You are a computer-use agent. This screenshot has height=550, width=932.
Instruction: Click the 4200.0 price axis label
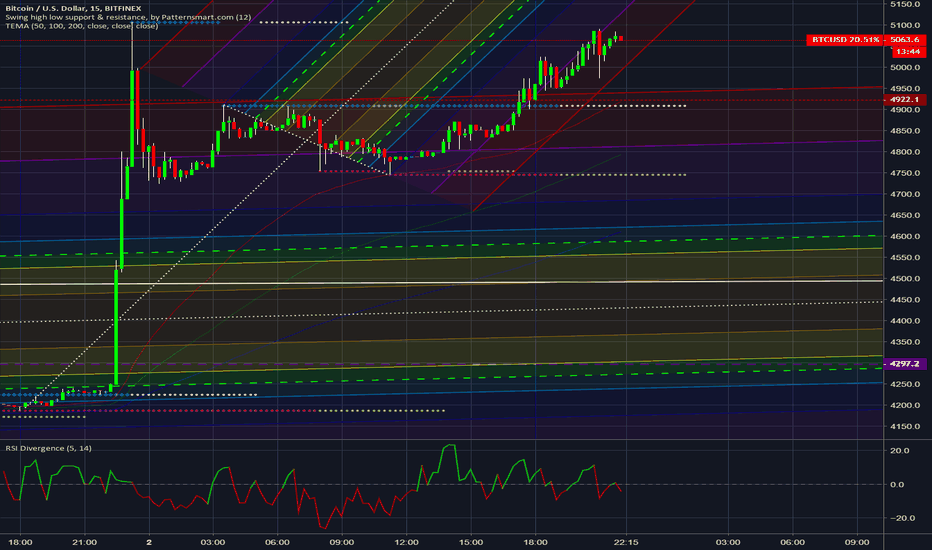(905, 405)
